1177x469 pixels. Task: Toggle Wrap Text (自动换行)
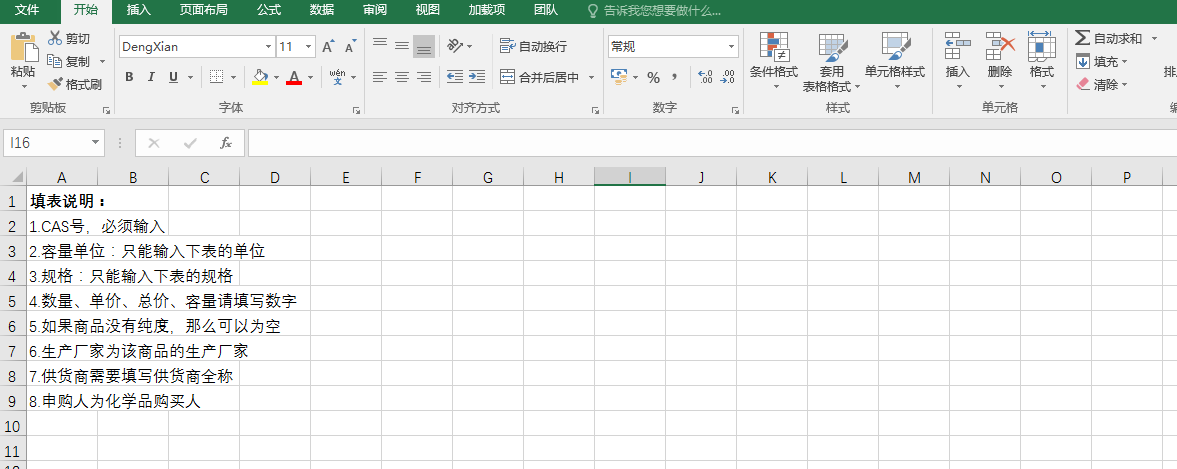[x=534, y=46]
